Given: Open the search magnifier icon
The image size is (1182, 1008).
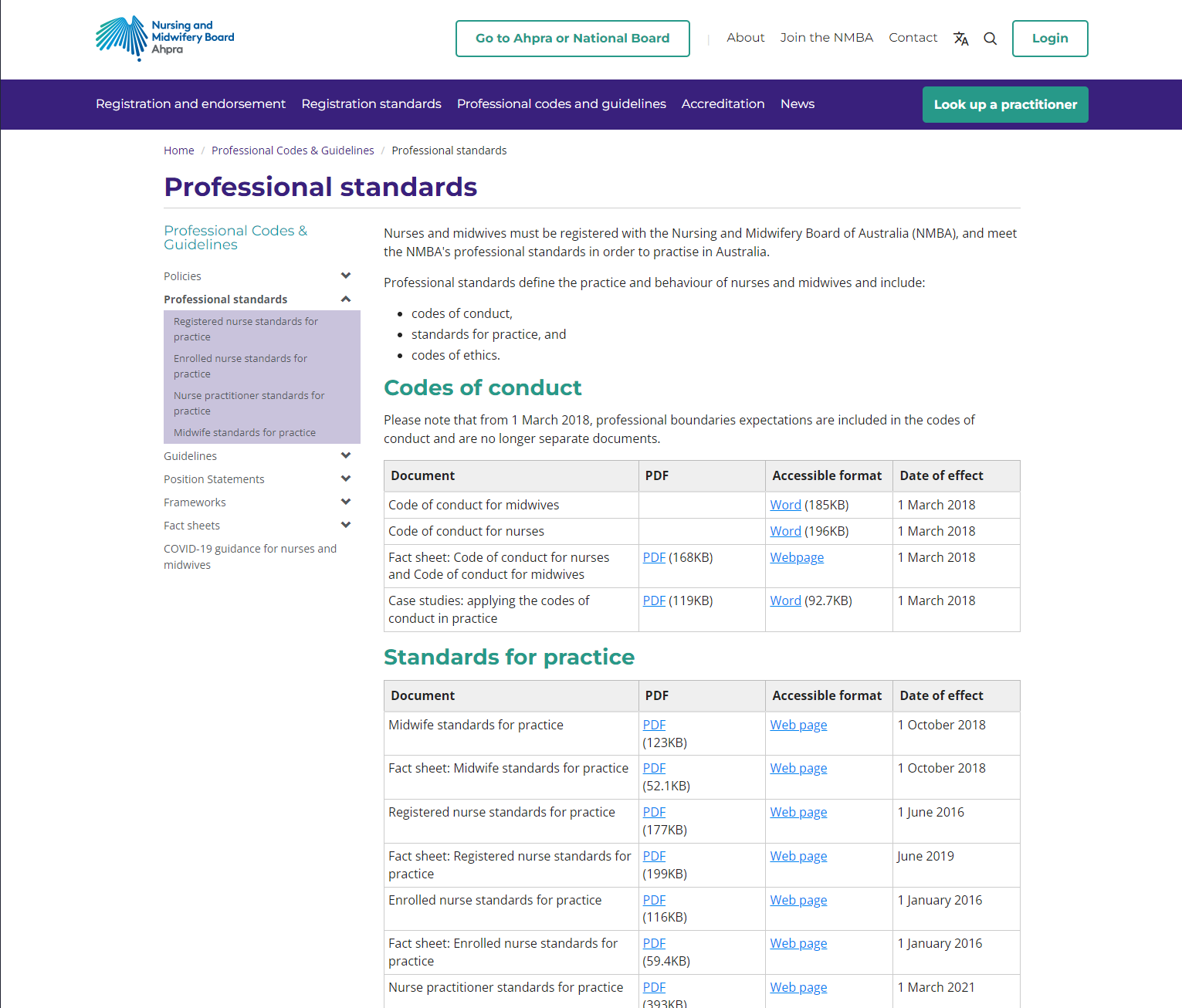Looking at the screenshot, I should (x=990, y=39).
